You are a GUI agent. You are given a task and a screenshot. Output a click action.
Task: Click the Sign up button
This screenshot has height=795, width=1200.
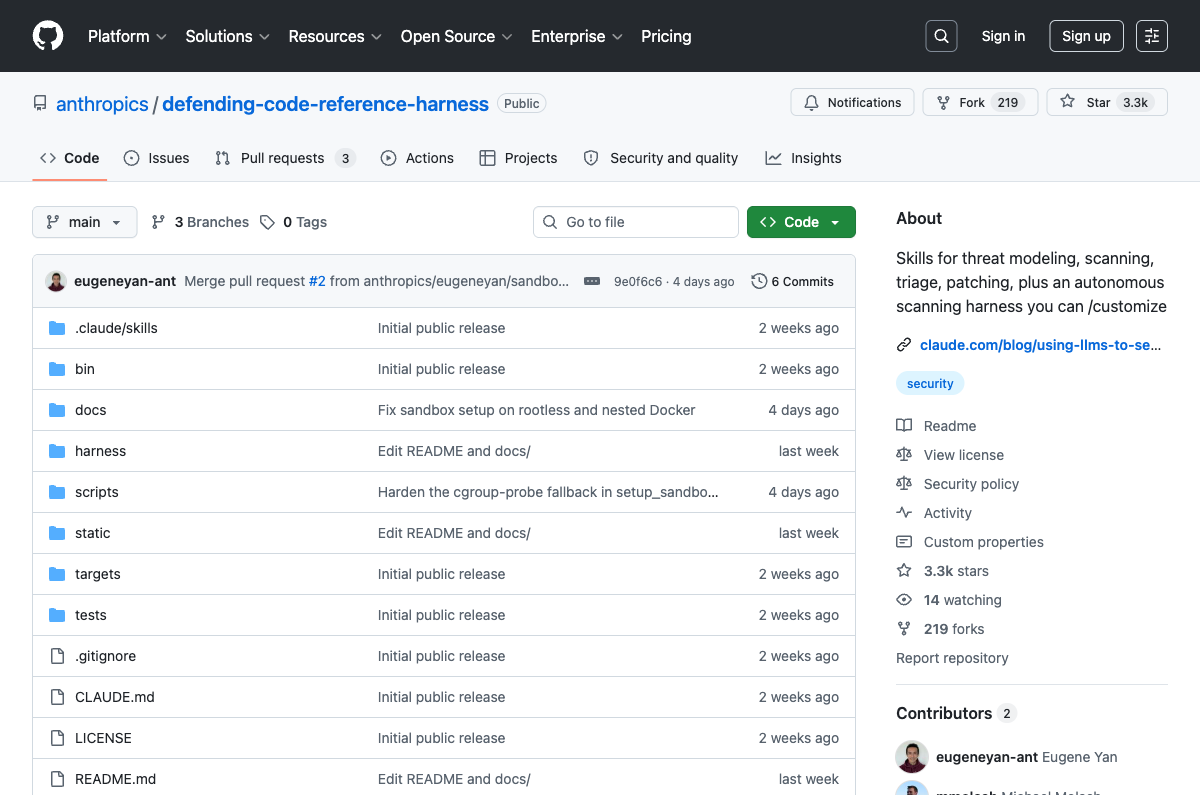(1086, 36)
